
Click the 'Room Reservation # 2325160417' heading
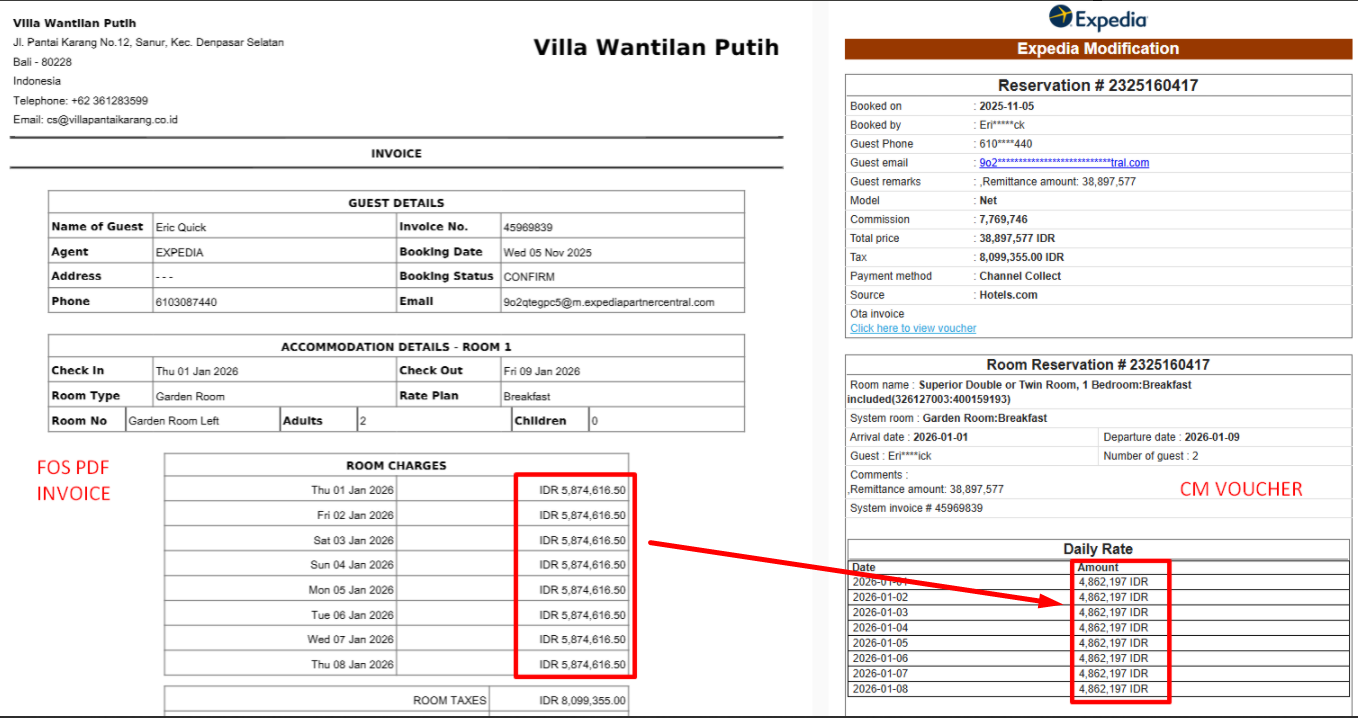(x=1098, y=365)
